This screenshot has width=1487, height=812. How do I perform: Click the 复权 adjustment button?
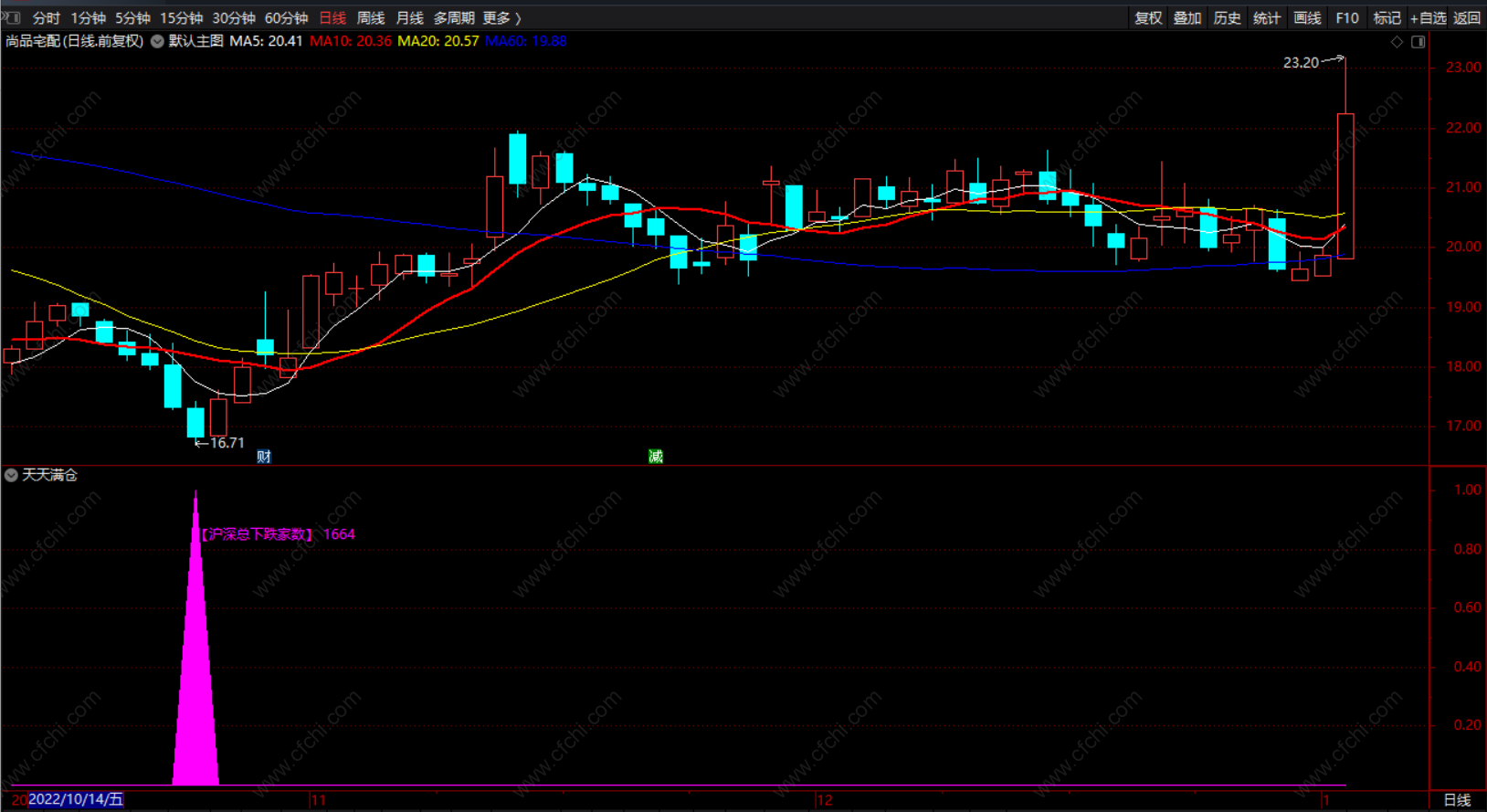[1148, 18]
